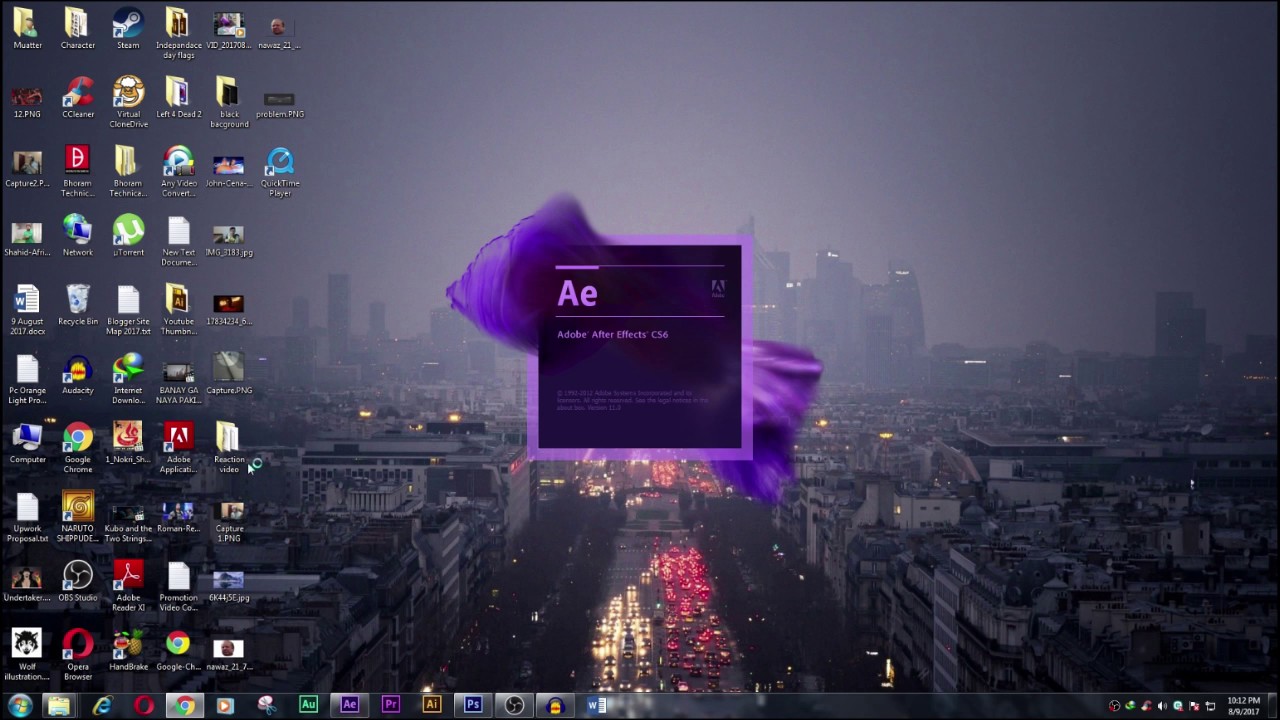The width and height of the screenshot is (1280, 720).
Task: Open the Snipping Tool taskbar icon
Action: 266,705
